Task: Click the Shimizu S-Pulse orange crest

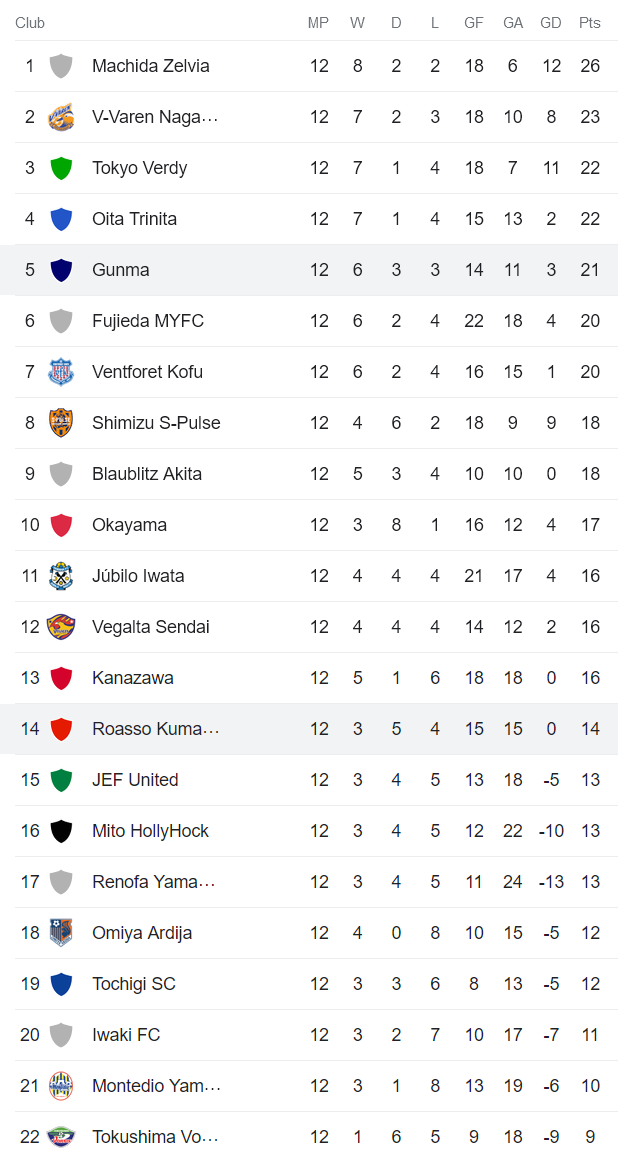Action: pos(61,423)
